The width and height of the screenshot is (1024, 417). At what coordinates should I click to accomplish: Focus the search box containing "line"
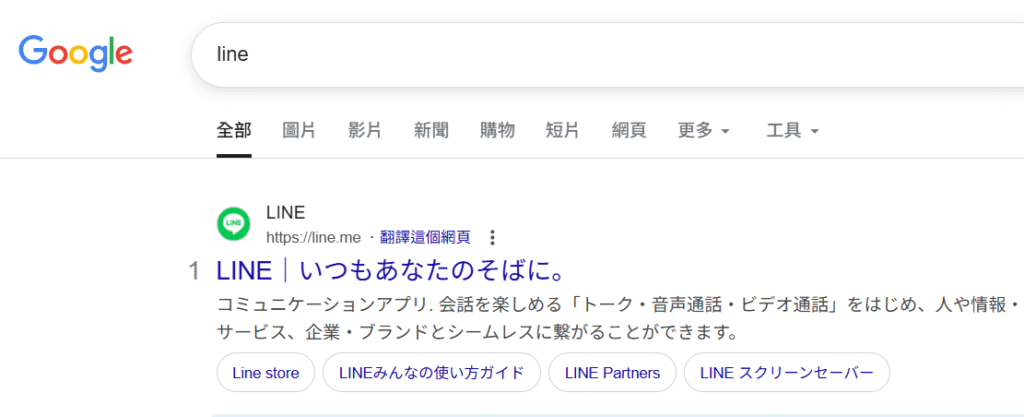point(600,55)
